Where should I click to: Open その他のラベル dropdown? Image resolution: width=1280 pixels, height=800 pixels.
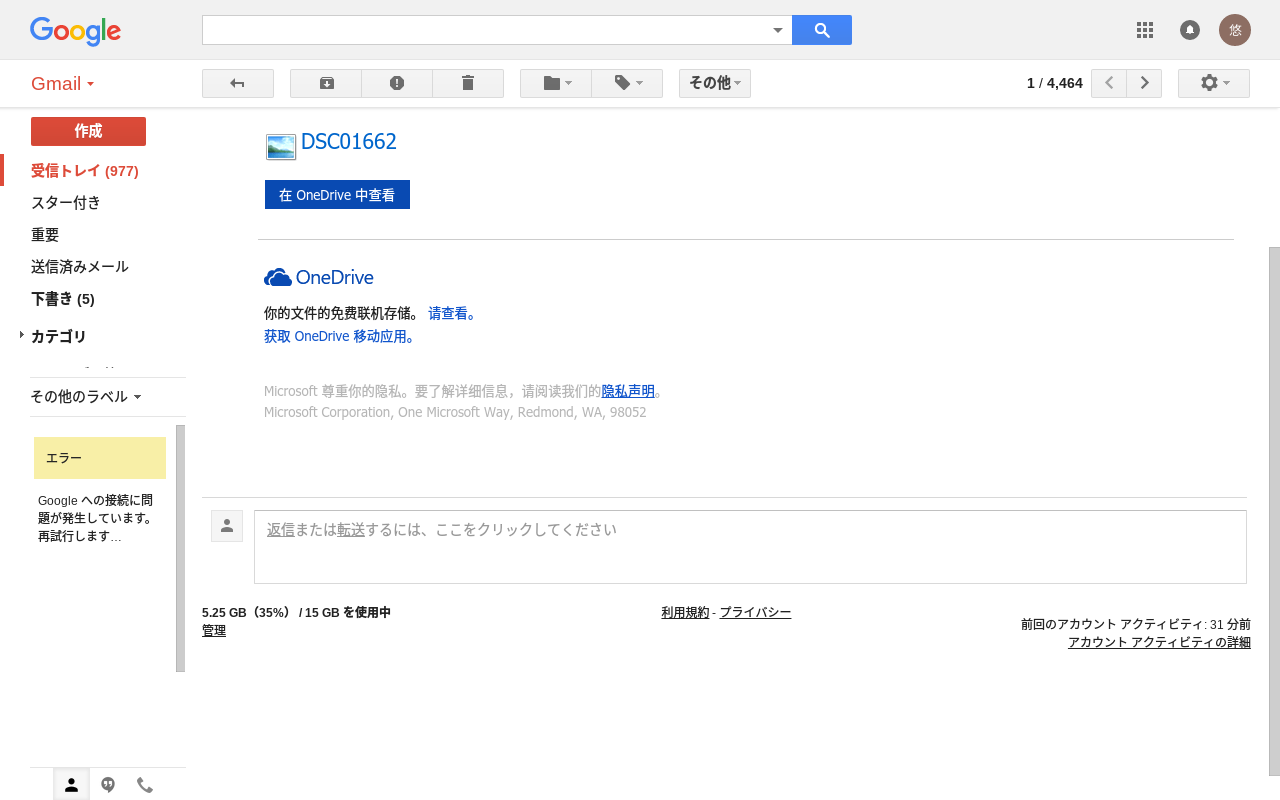(x=85, y=396)
